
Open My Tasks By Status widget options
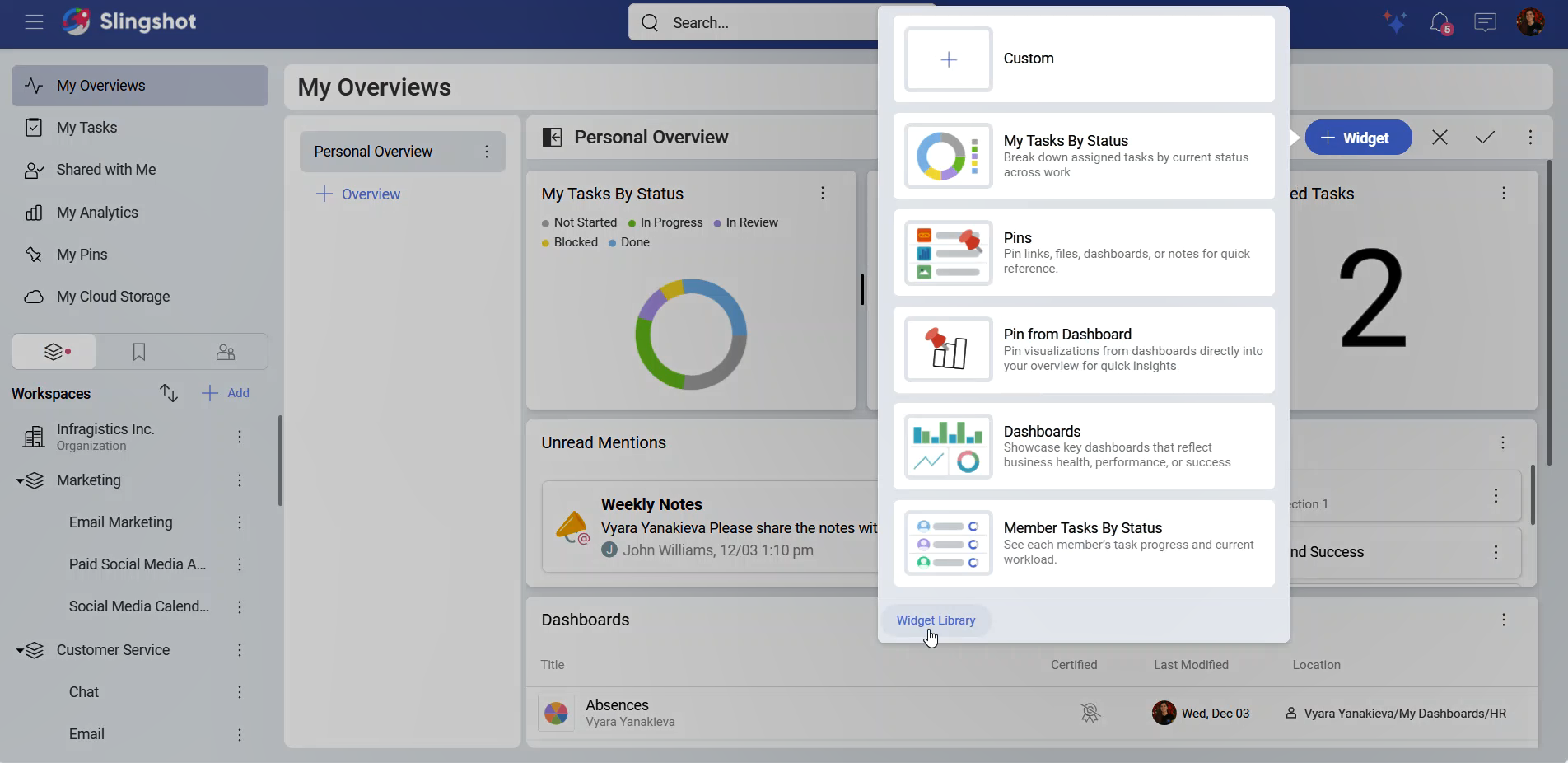click(x=822, y=194)
